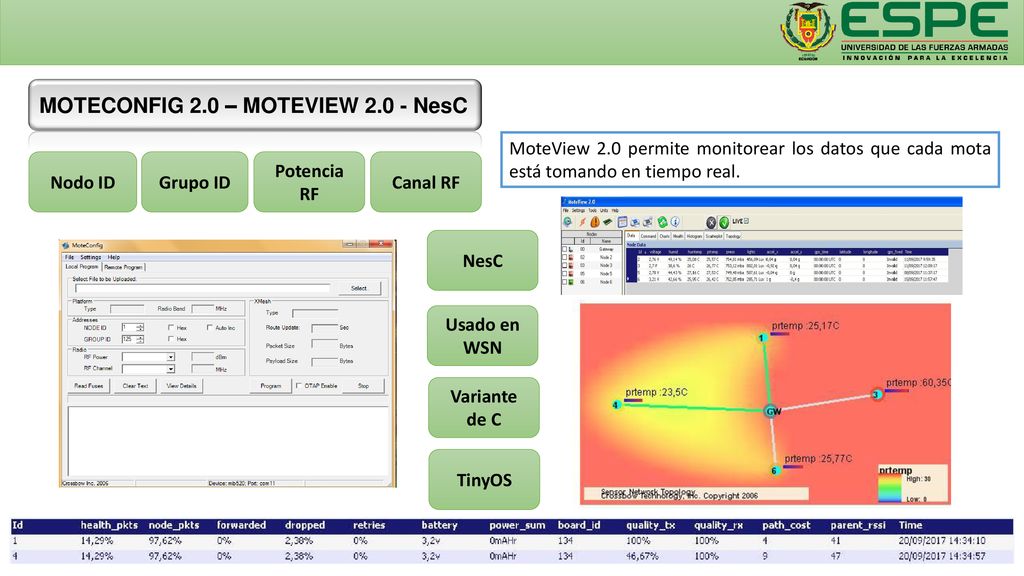Select node 3 on the topology map
The height and width of the screenshot is (576, 1024).
click(876, 394)
